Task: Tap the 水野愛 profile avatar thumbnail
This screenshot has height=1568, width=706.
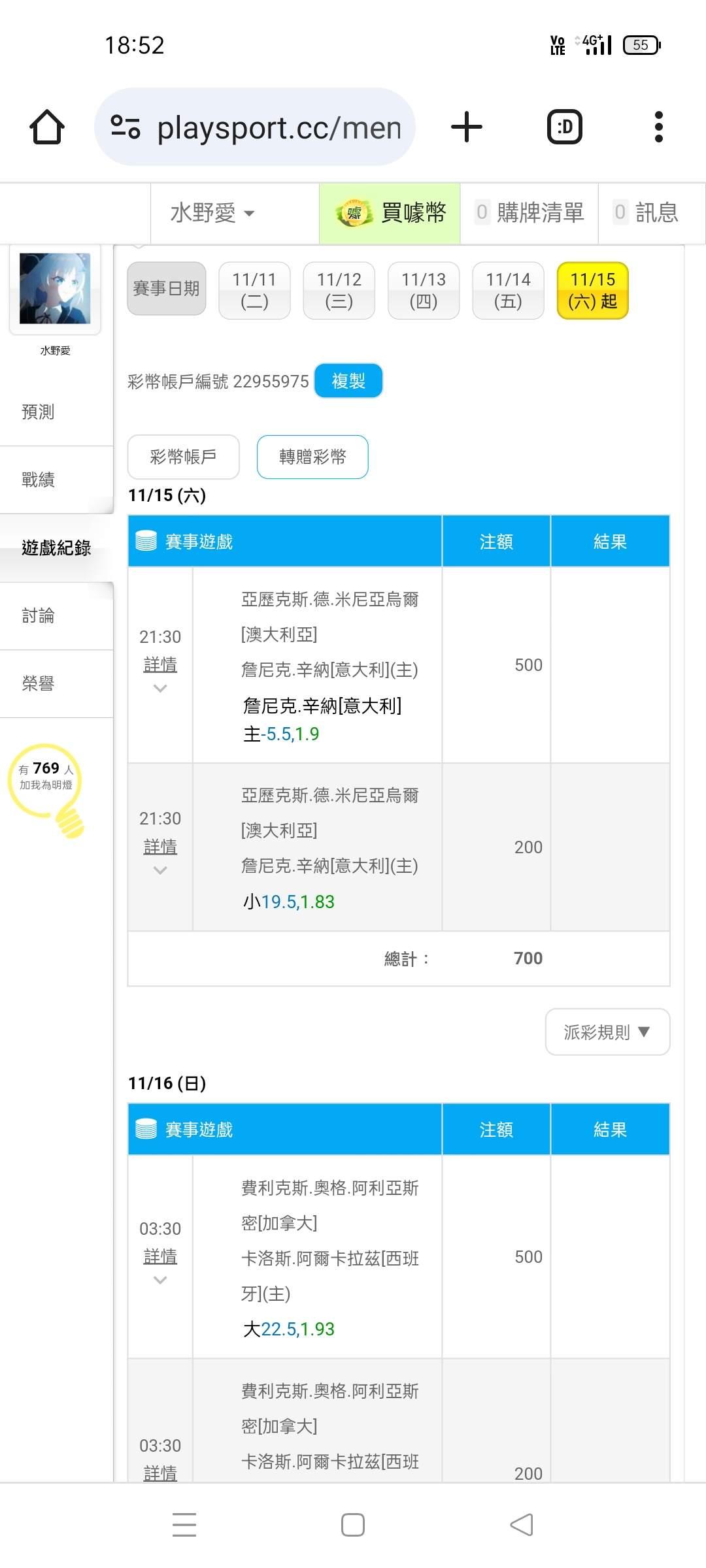Action: (x=55, y=289)
